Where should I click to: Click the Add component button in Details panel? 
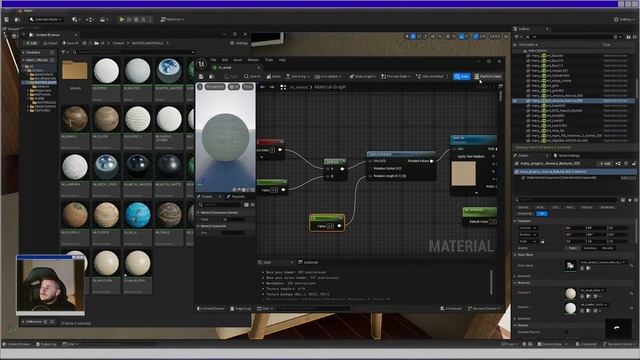[x=605, y=164]
